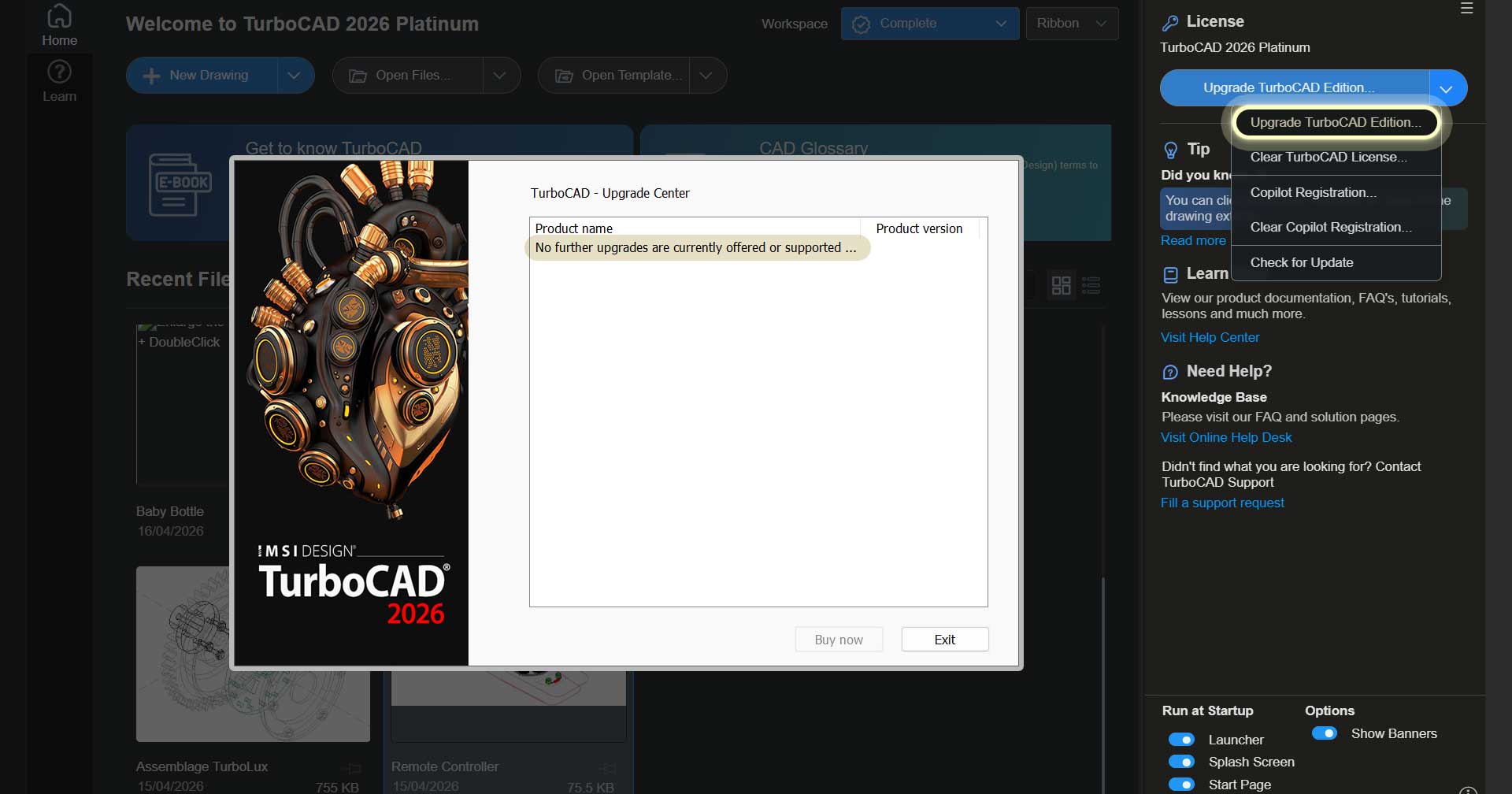1512x794 pixels.
Task: Disable the Show Banners option
Action: (1325, 733)
